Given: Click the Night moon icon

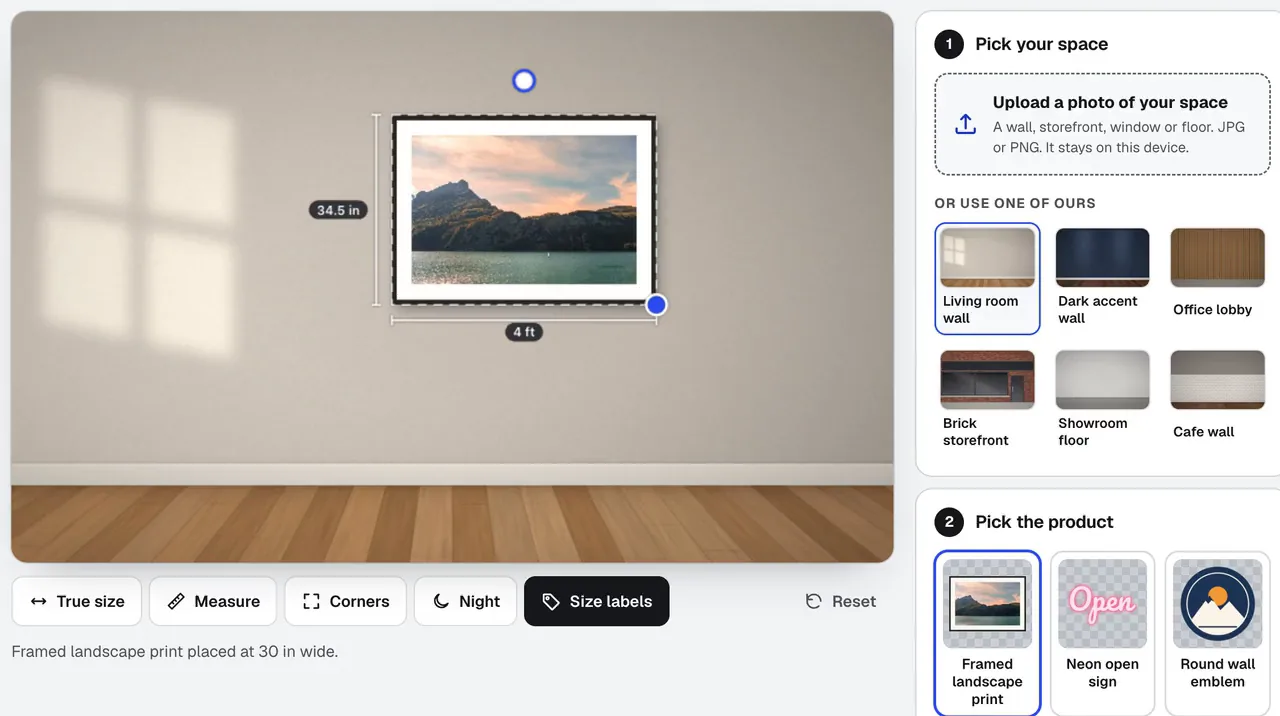Looking at the screenshot, I should click(x=441, y=601).
